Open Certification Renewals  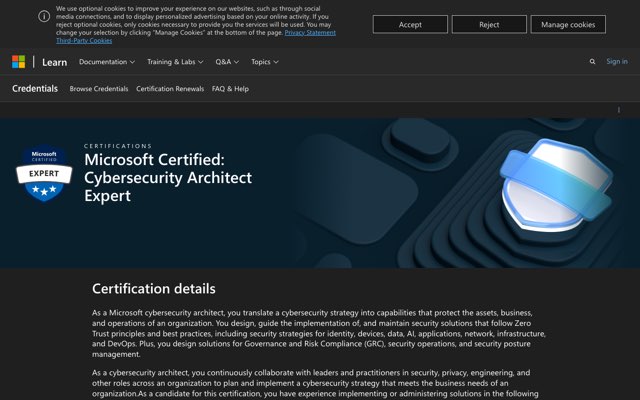point(170,89)
